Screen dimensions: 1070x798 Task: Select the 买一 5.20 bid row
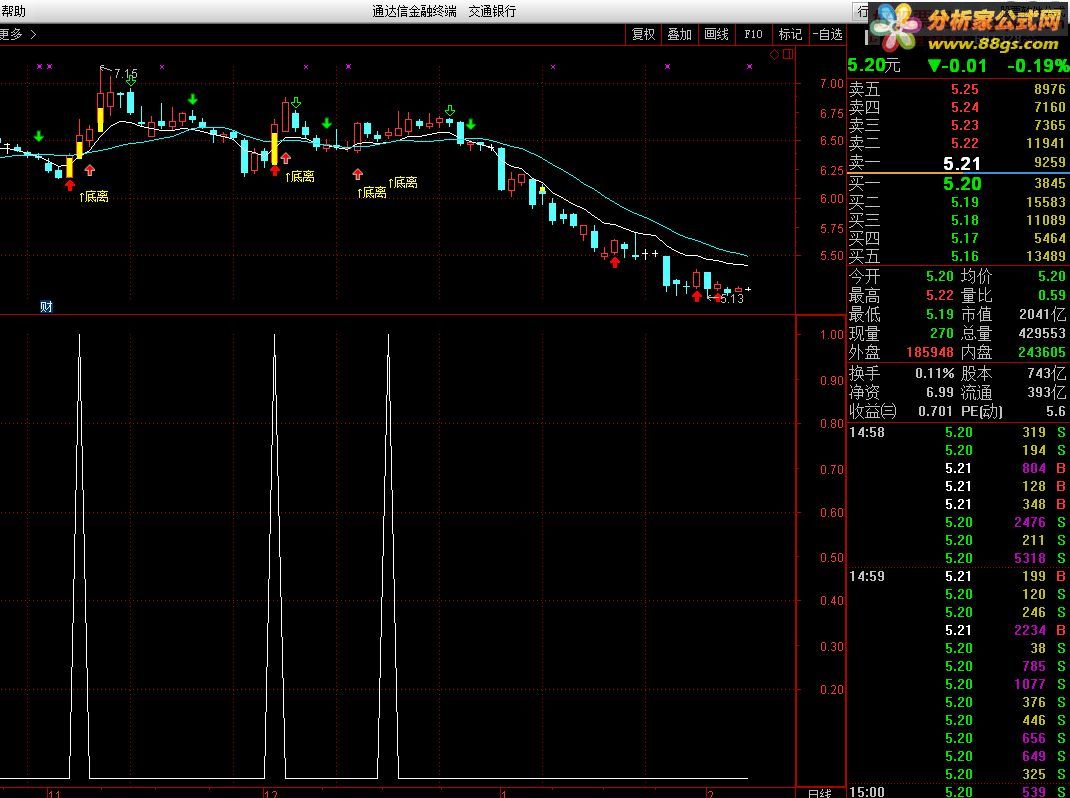(x=957, y=183)
